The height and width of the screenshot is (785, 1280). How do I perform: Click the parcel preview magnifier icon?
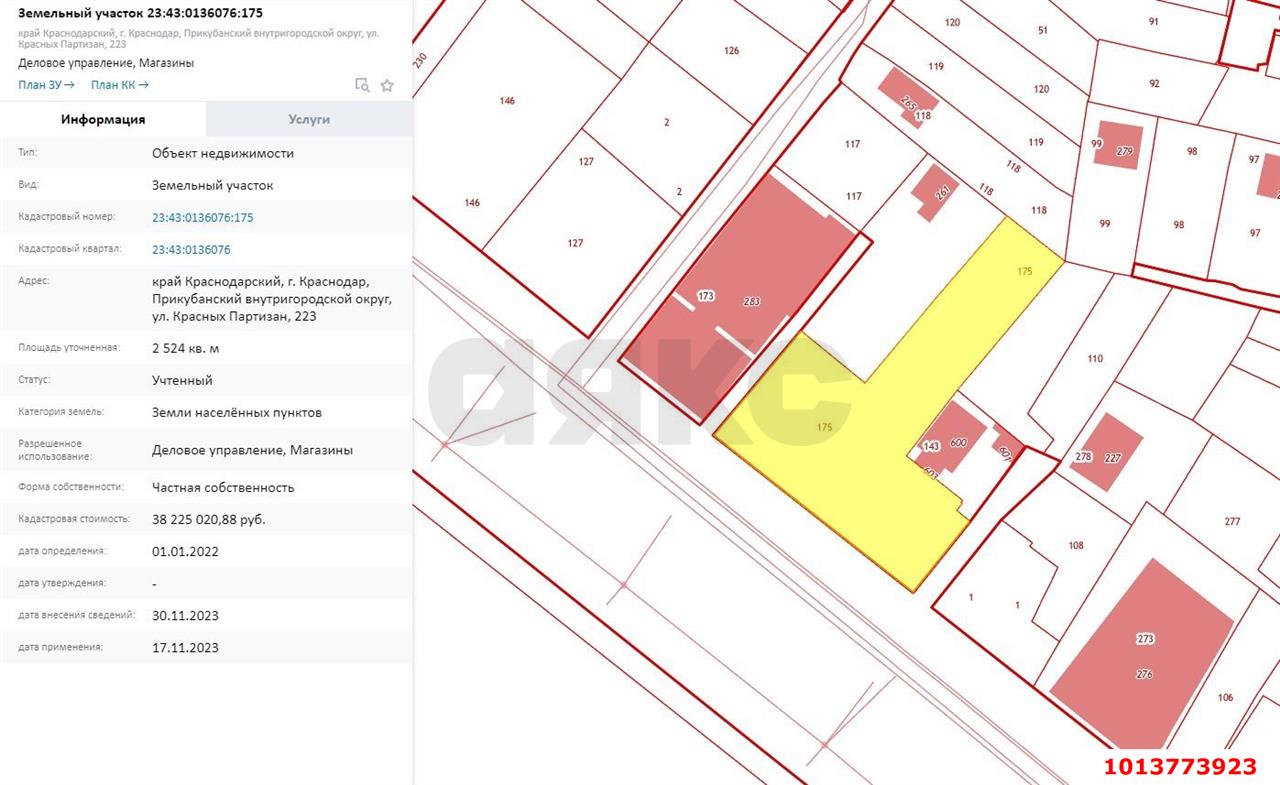click(x=362, y=85)
